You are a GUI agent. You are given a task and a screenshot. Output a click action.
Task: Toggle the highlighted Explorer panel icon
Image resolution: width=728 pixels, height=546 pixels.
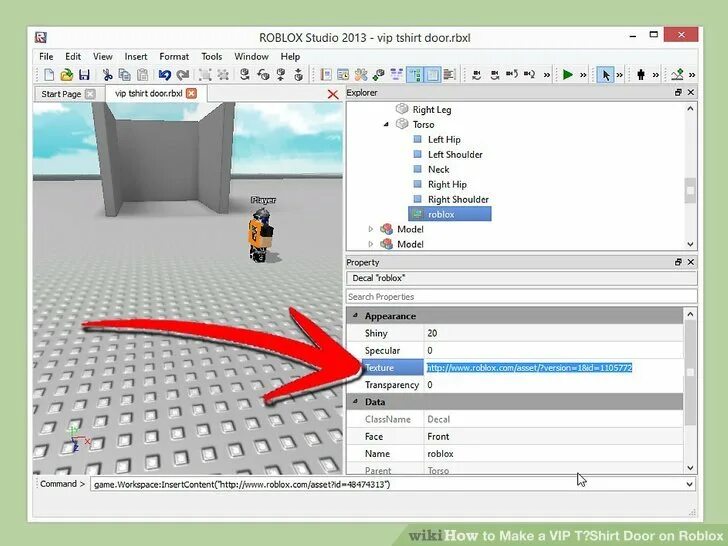(415, 74)
